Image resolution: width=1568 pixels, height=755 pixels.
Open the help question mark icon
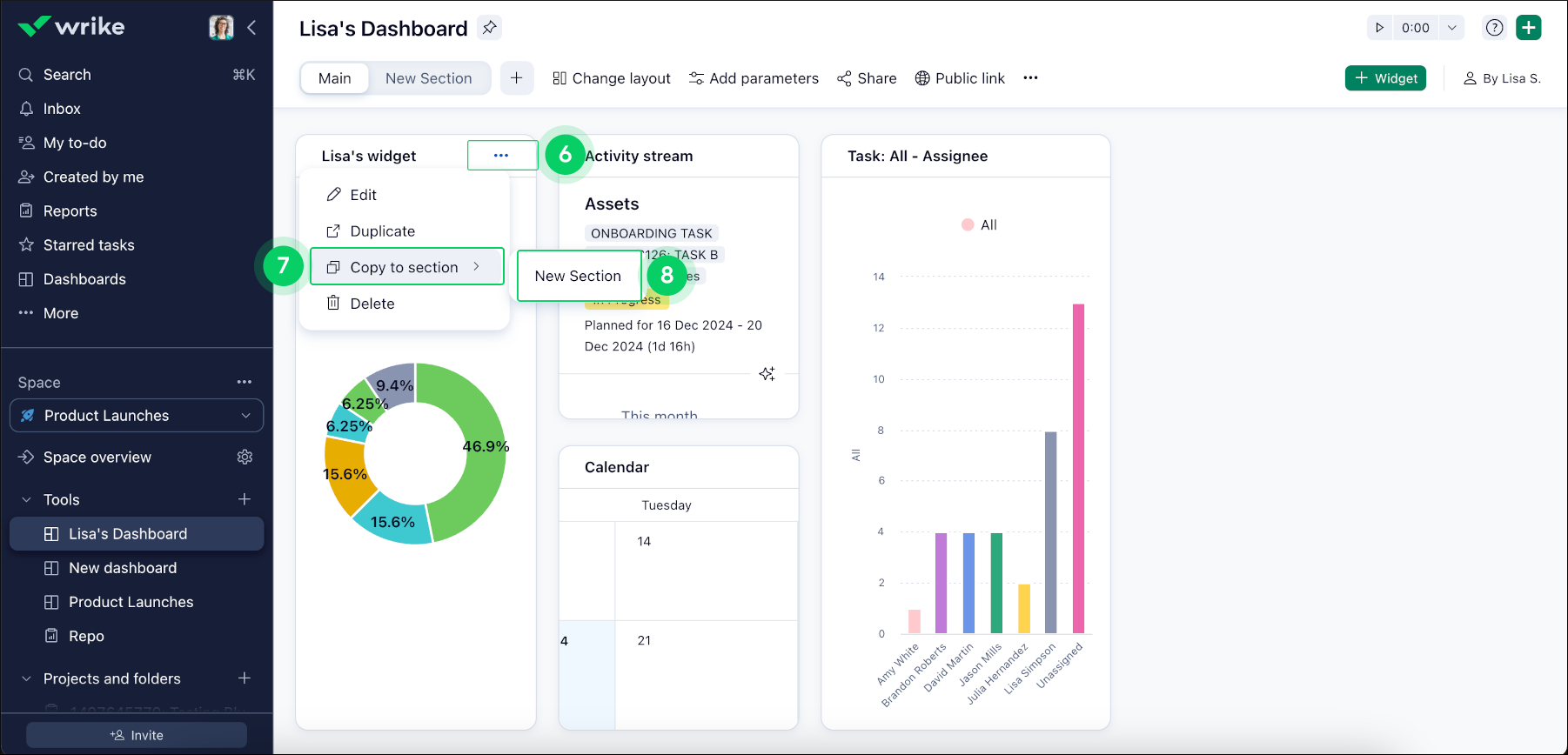tap(1494, 28)
